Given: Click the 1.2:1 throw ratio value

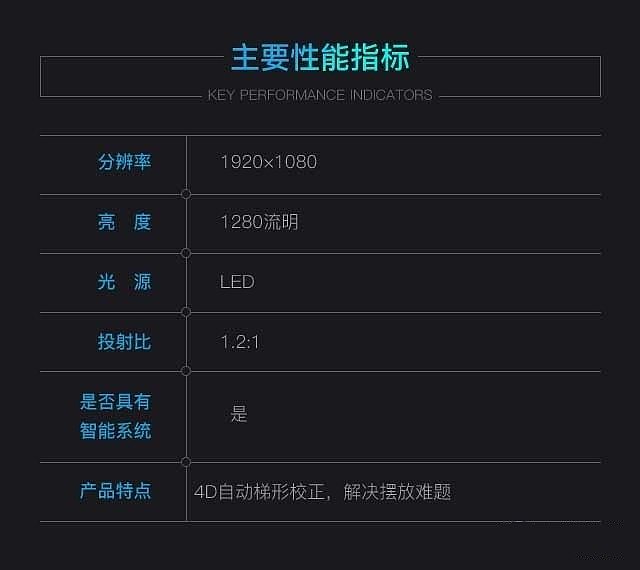Looking at the screenshot, I should click(x=240, y=342).
